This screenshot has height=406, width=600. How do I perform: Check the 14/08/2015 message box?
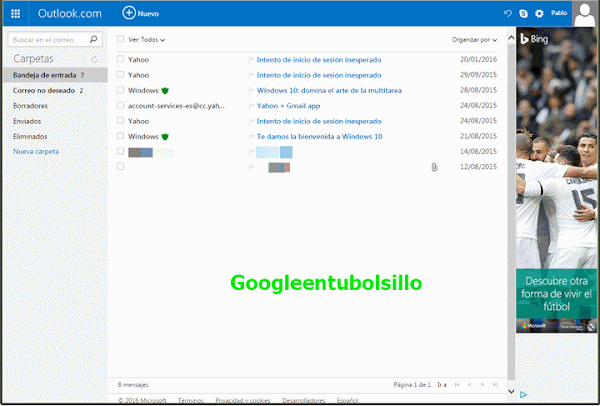click(x=120, y=151)
